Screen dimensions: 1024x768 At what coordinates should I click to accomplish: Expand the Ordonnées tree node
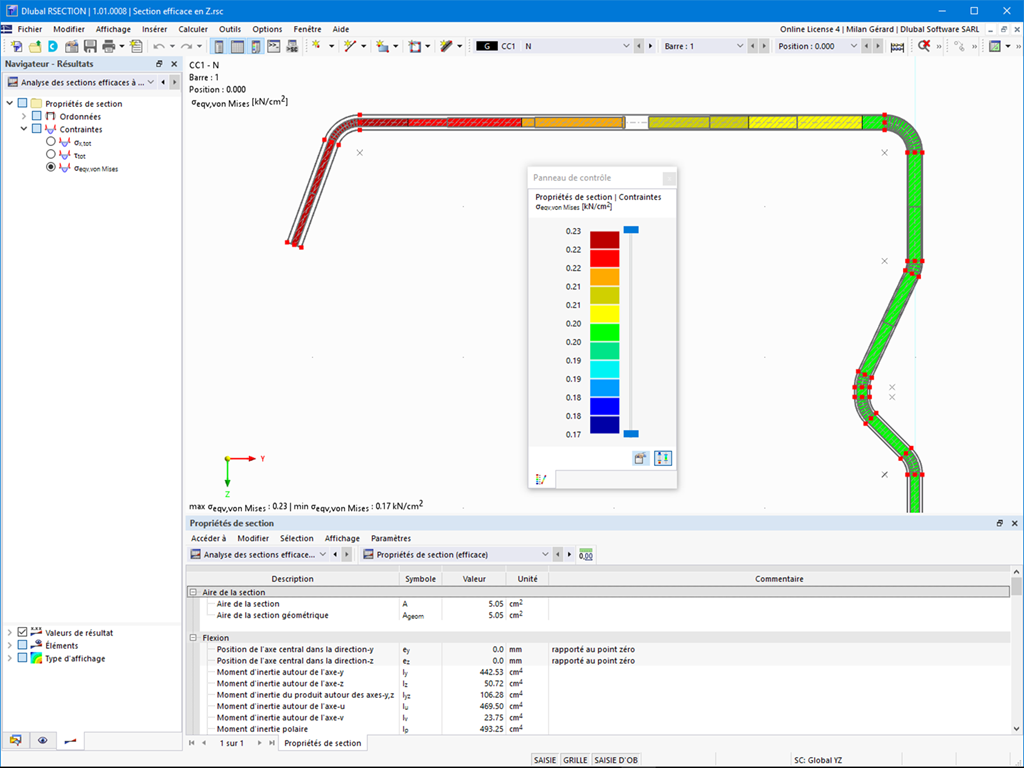click(24, 116)
